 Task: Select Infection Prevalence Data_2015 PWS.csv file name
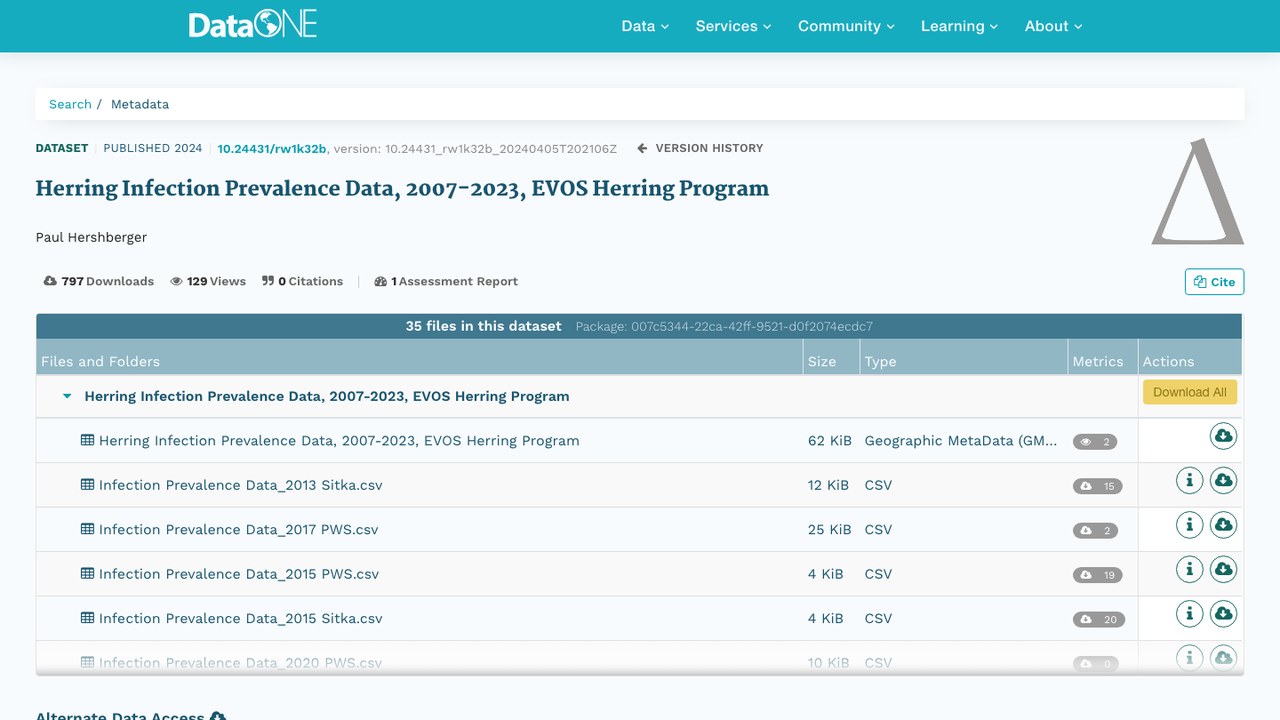click(238, 574)
